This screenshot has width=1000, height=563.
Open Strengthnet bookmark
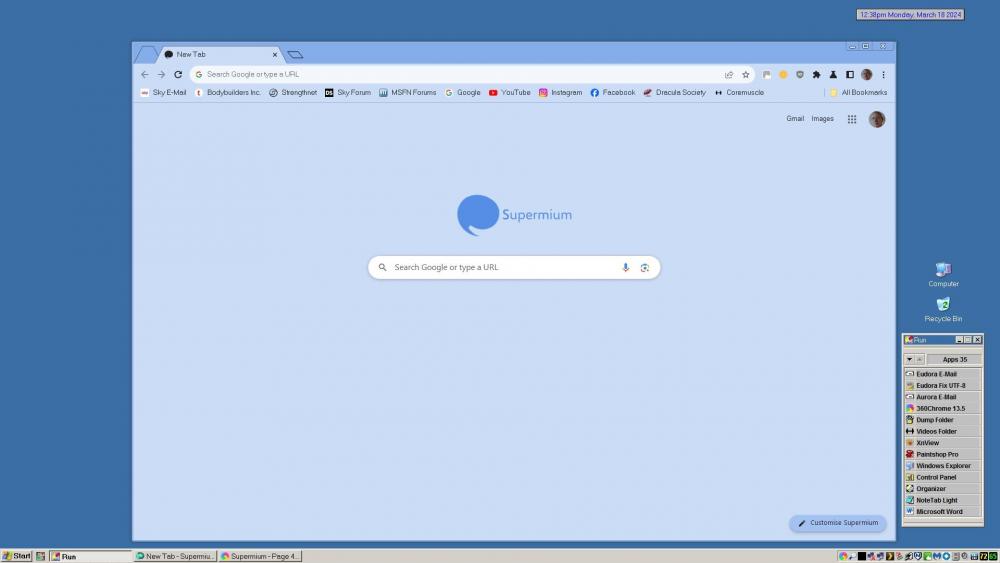click(293, 93)
